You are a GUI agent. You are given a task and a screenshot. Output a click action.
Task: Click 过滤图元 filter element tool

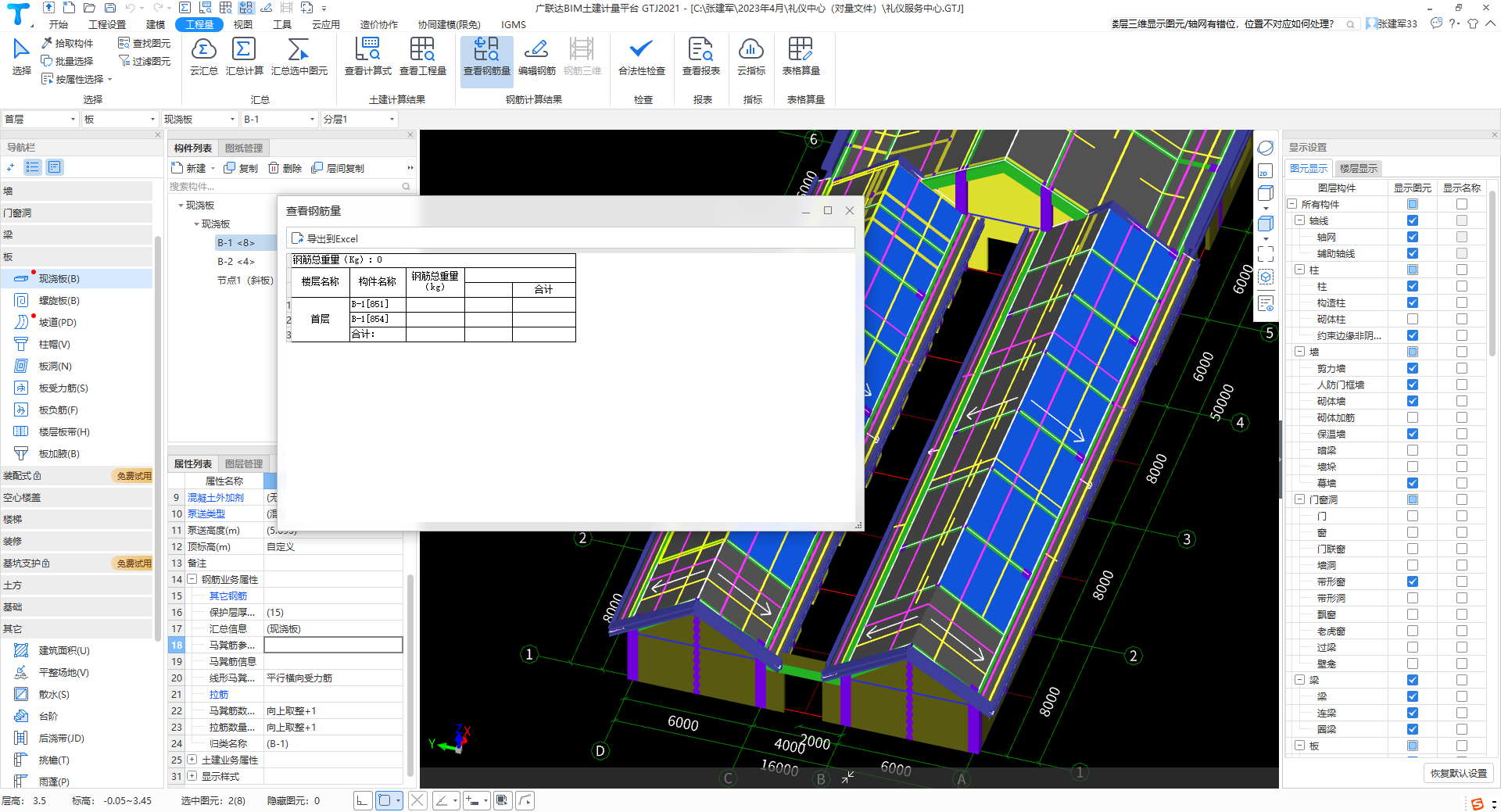[144, 61]
